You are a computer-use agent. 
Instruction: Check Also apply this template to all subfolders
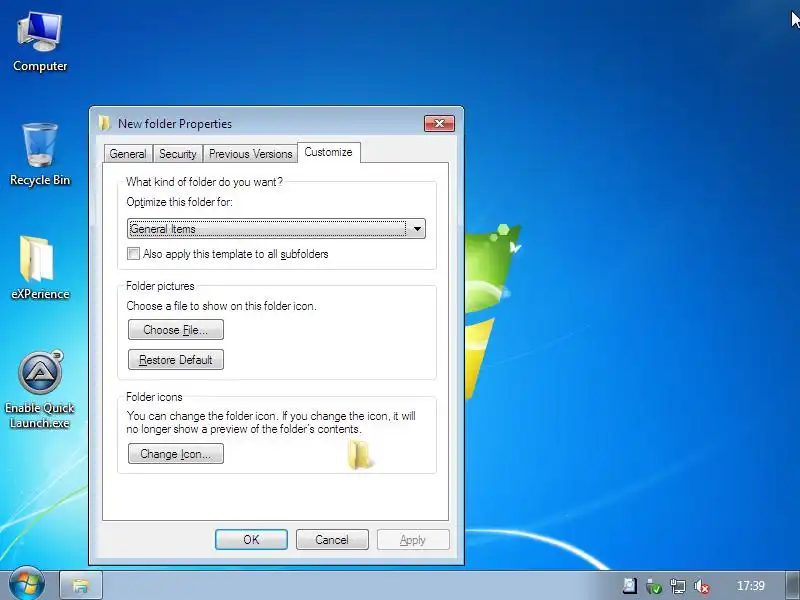(x=133, y=254)
